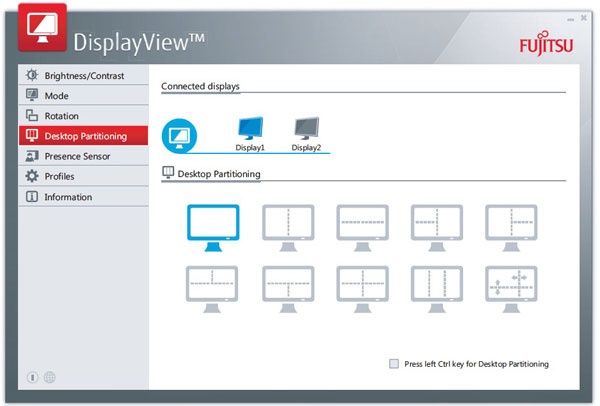Click the globe language icon at sidebar bottom
This screenshot has height=406, width=600.
pyautogui.click(x=49, y=378)
